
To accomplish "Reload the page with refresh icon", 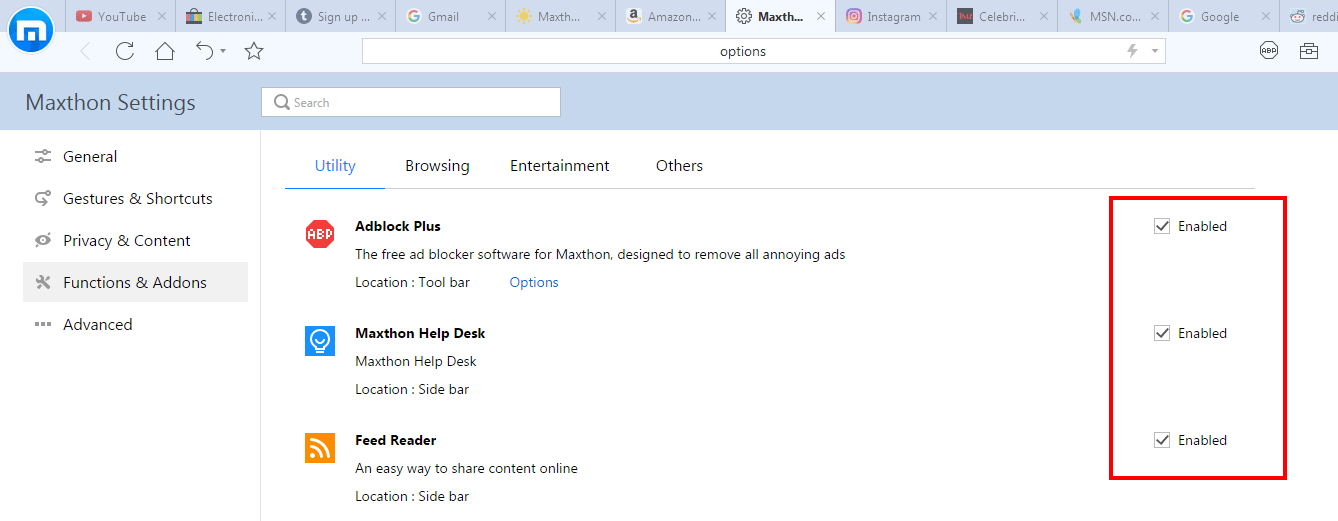I will (125, 51).
